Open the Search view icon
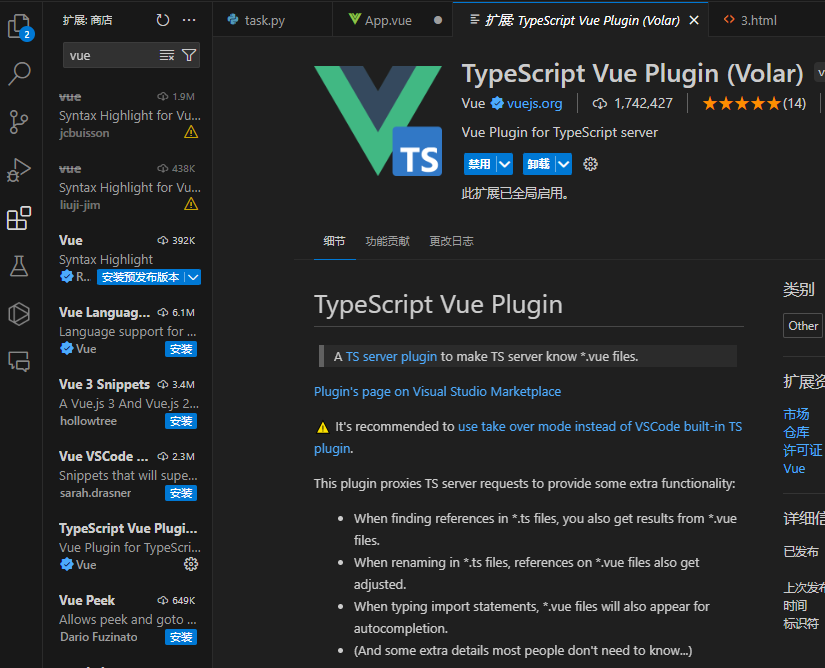The image size is (825, 668). [20, 74]
